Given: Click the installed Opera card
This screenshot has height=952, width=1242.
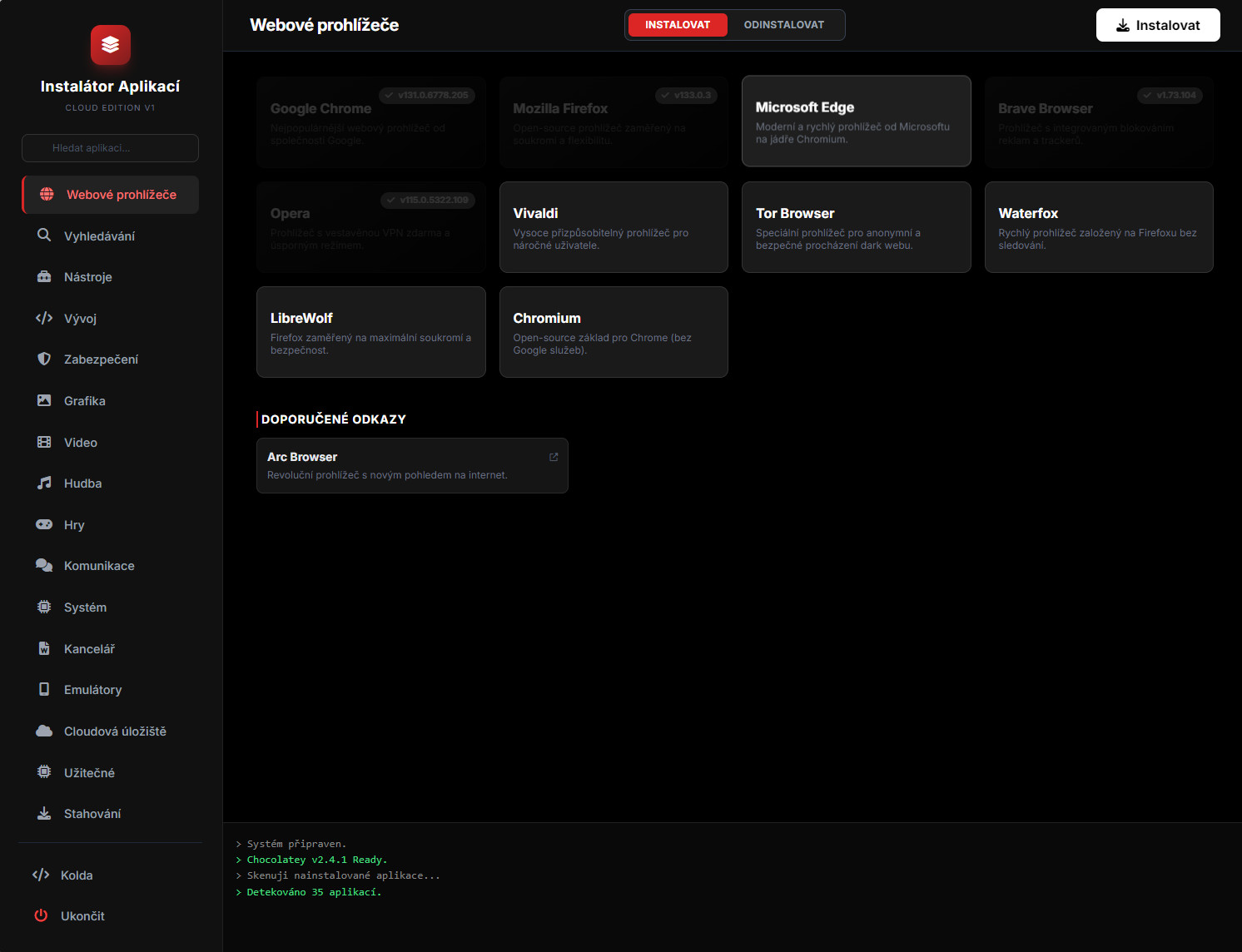Looking at the screenshot, I should click(x=371, y=227).
